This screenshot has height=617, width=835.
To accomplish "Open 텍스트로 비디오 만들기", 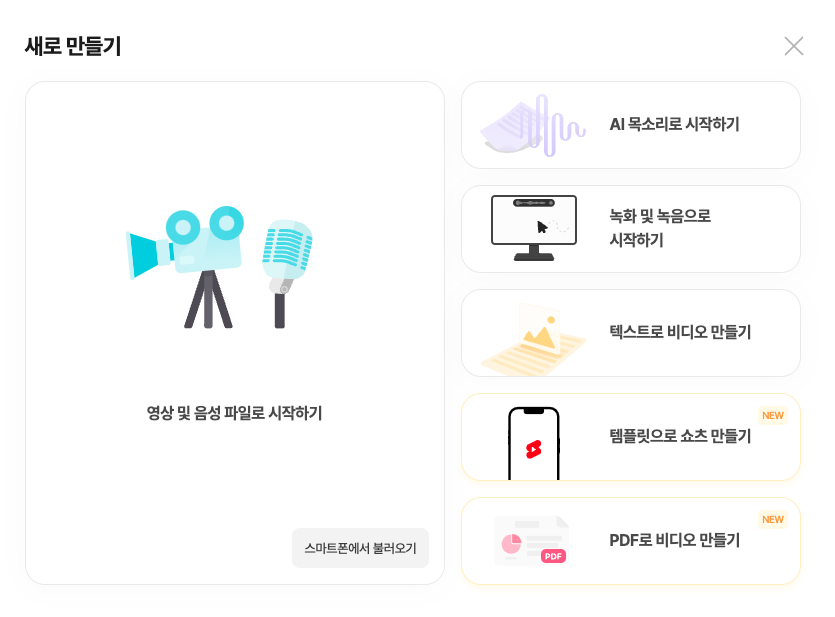I will (x=631, y=333).
